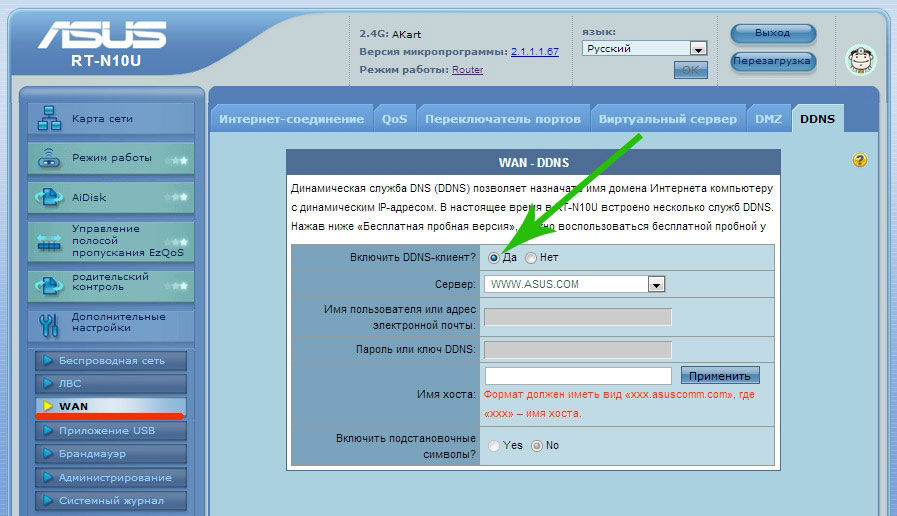Choose 'Yes' for wildcard symbols
Screen dimensions: 897x516
click(493, 445)
